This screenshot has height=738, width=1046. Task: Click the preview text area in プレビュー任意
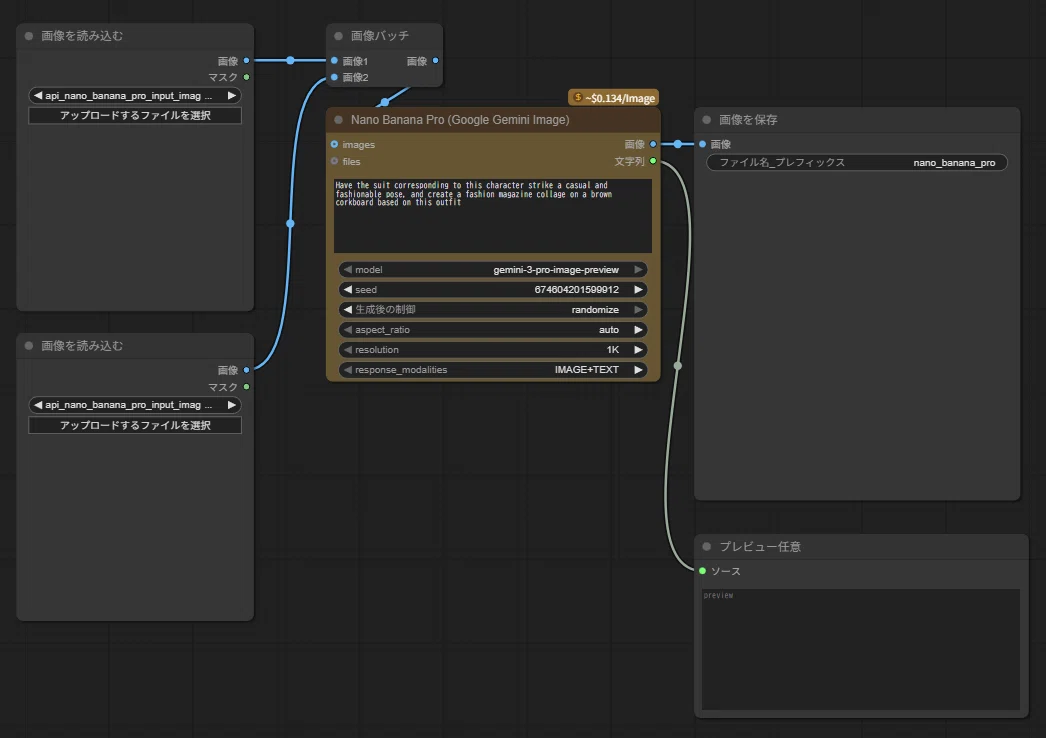click(x=861, y=649)
